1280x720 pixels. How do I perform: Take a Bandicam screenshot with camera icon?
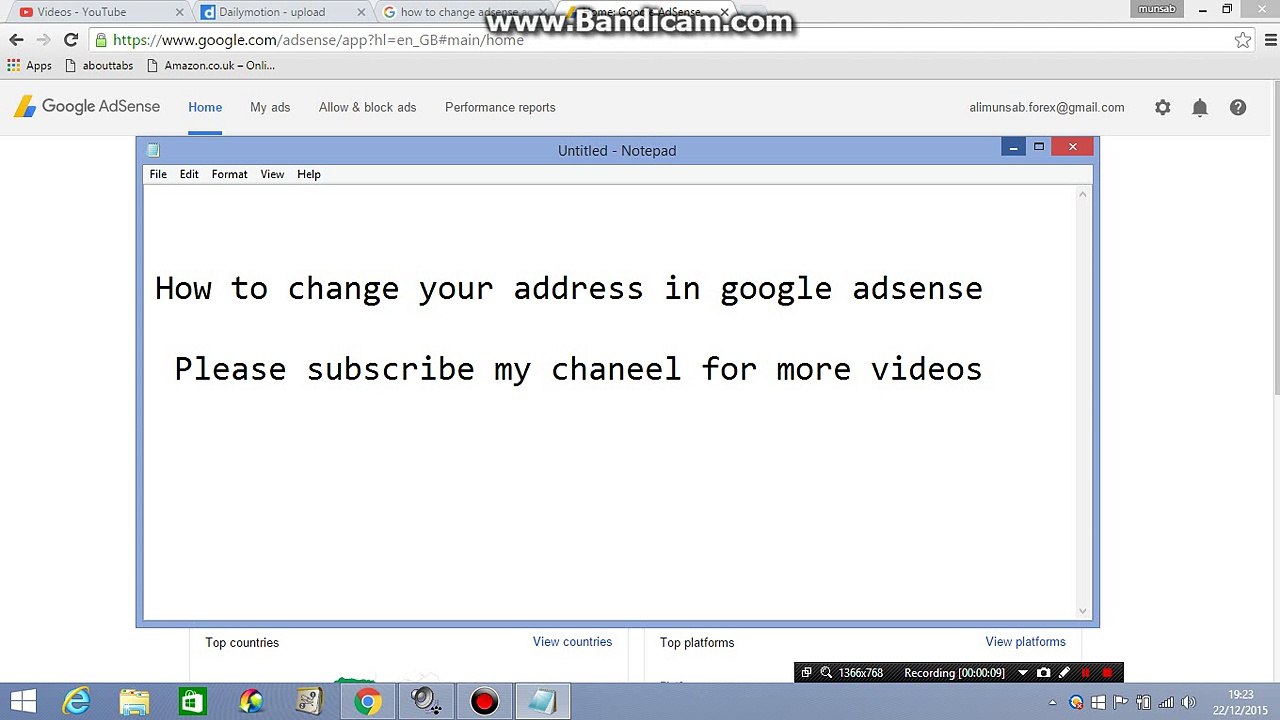click(x=1044, y=673)
